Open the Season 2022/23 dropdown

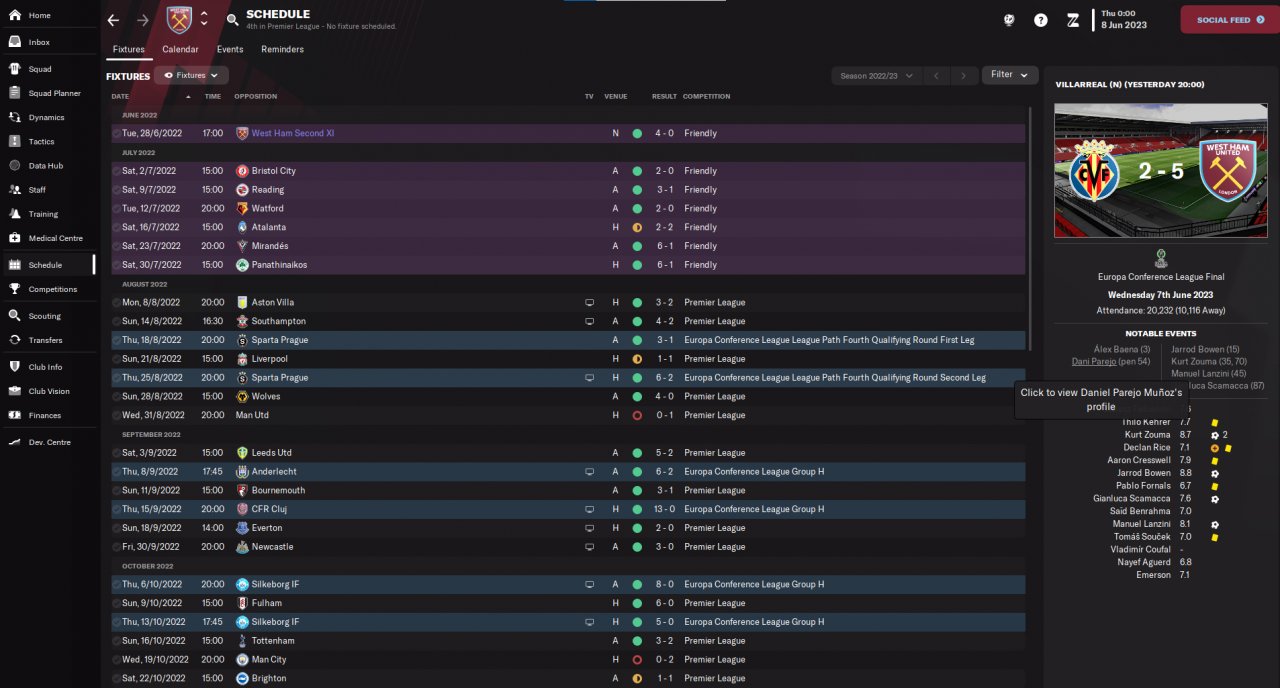click(x=874, y=75)
